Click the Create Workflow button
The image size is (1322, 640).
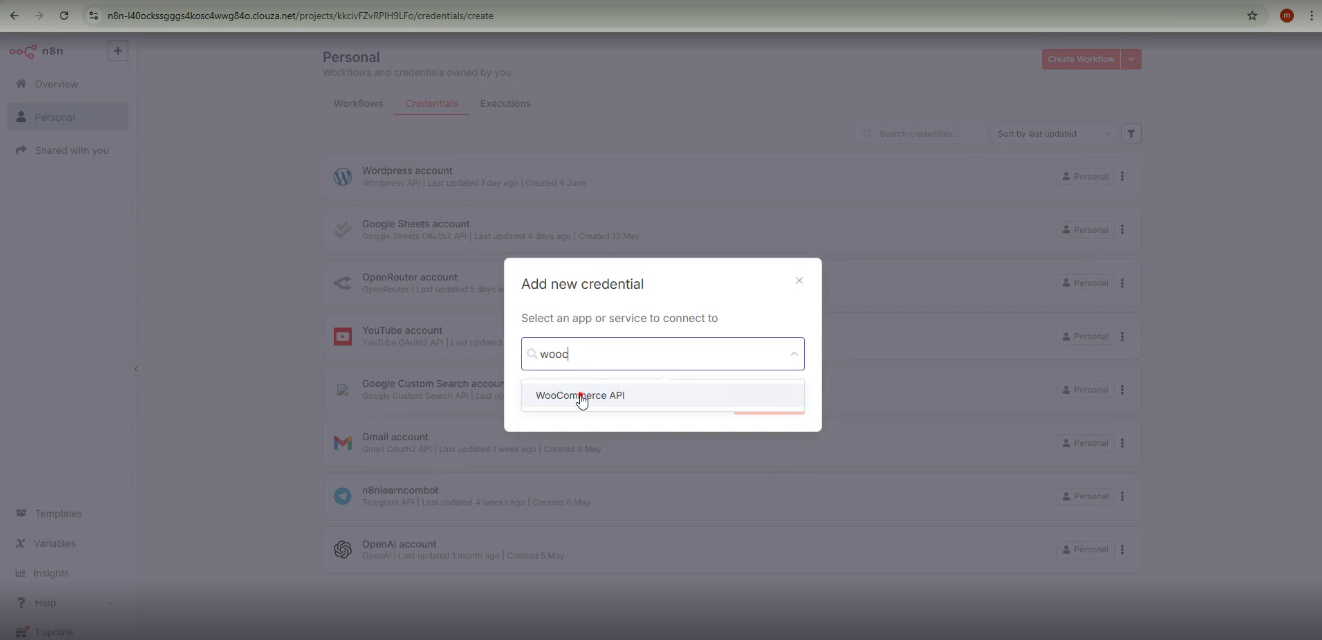pyautogui.click(x=1080, y=59)
